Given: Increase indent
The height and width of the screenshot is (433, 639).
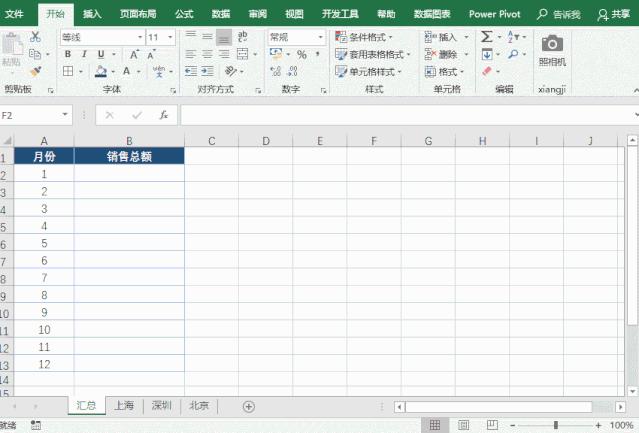Looking at the screenshot, I should (x=207, y=71).
